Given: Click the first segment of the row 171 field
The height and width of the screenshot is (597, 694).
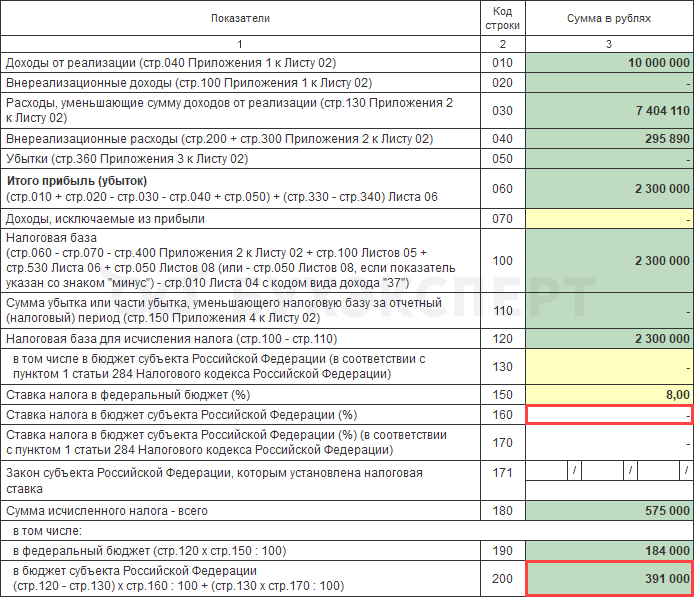Looking at the screenshot, I should coord(547,471).
